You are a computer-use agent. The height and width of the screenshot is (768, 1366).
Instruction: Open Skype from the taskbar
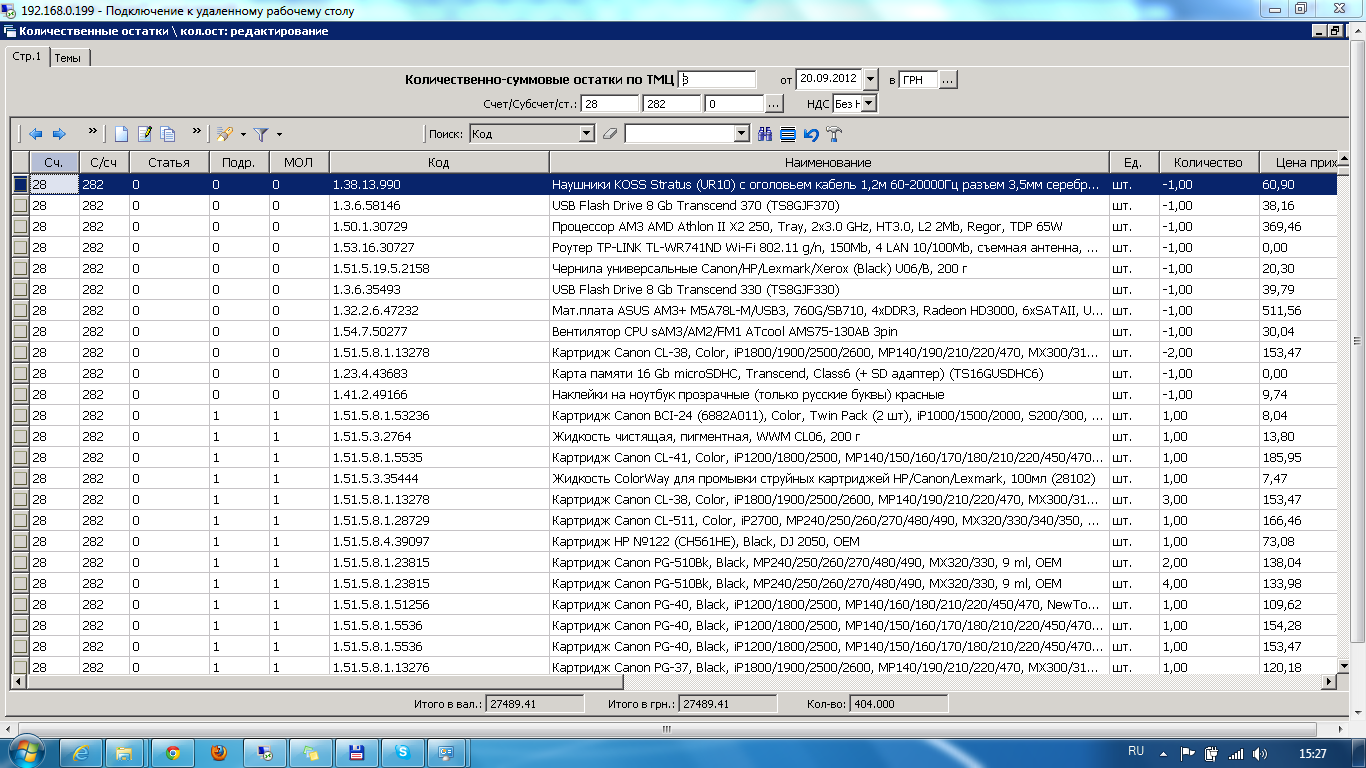click(x=403, y=752)
